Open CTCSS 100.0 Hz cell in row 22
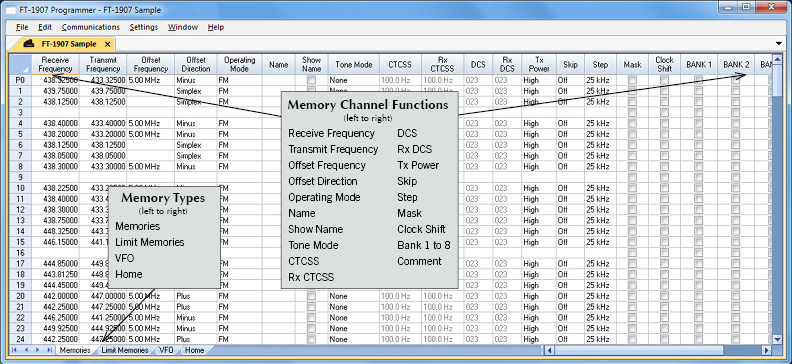Image resolution: width=792 pixels, height=364 pixels. pyautogui.click(x=400, y=318)
